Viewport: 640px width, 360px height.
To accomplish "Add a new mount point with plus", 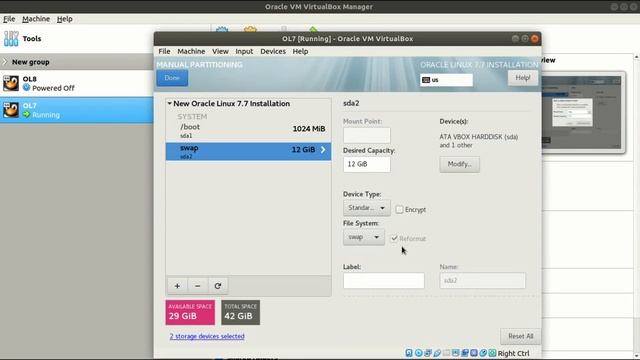I will pos(177,286).
